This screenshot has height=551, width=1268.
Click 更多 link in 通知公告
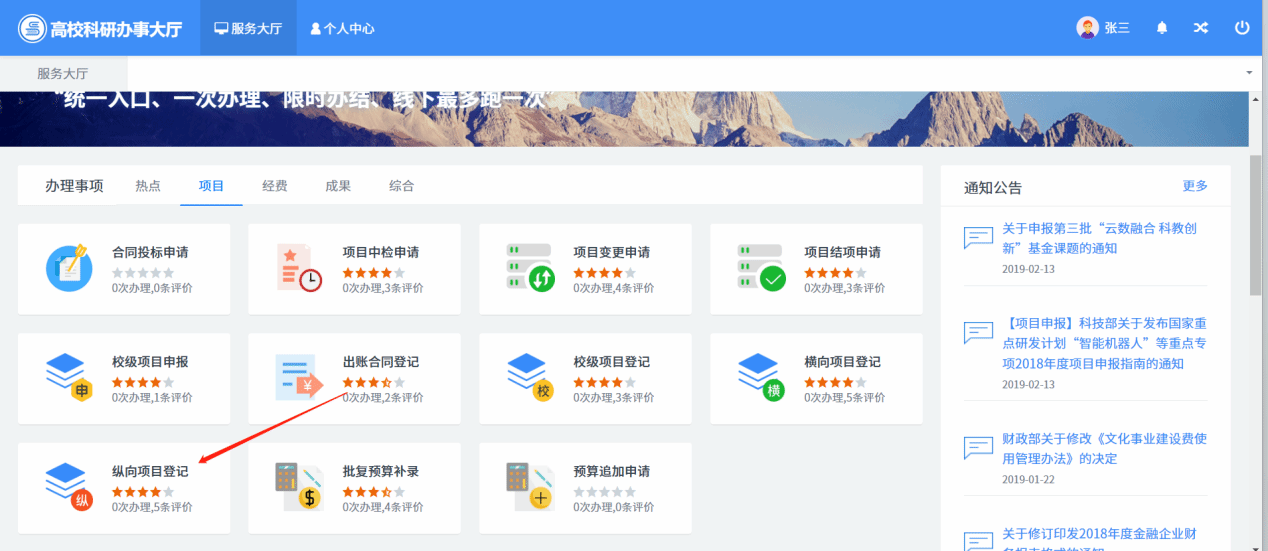1195,186
